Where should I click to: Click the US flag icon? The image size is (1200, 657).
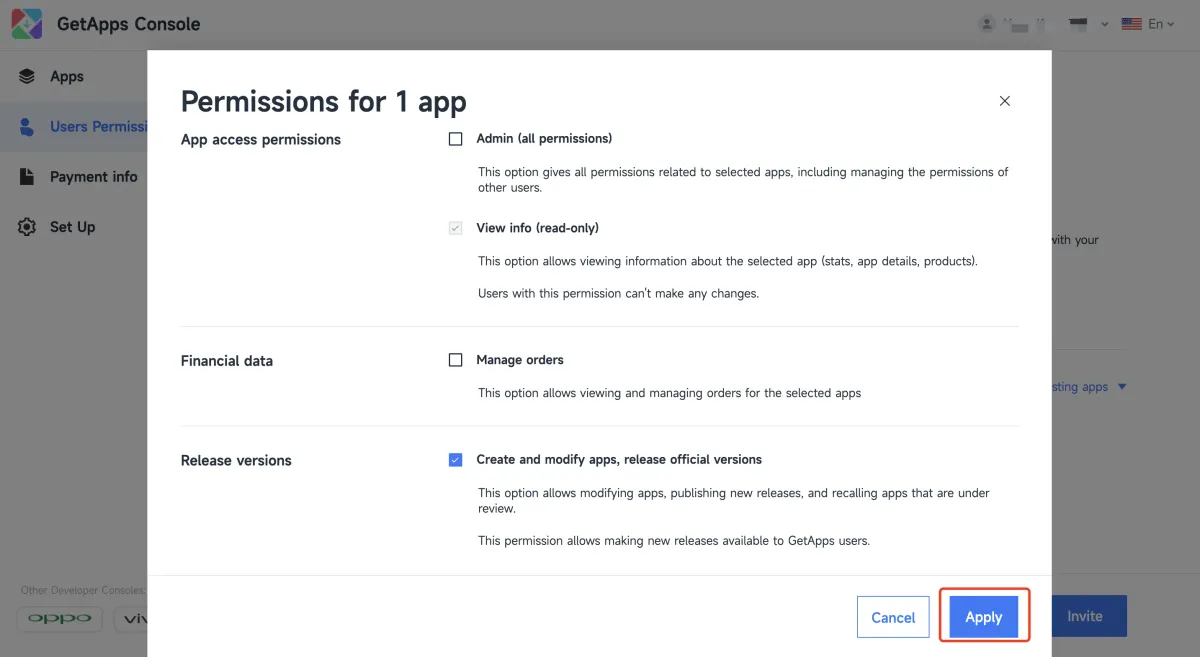point(1132,24)
